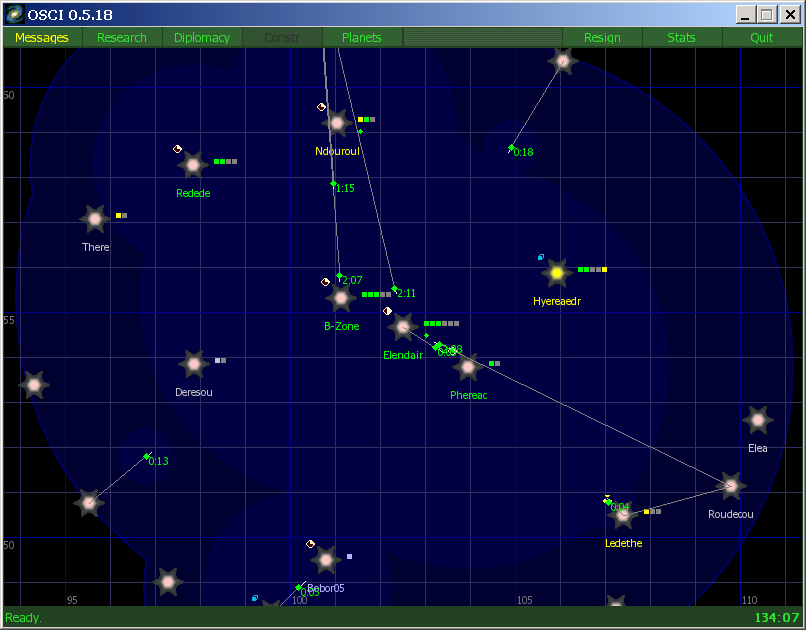Select the Redede star icon
The image size is (806, 630).
tap(192, 164)
